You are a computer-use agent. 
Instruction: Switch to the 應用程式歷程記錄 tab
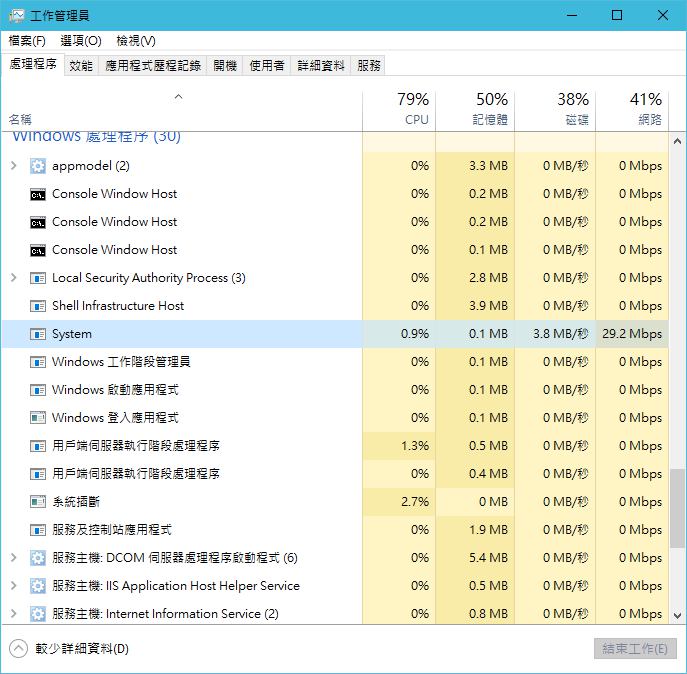(x=153, y=66)
